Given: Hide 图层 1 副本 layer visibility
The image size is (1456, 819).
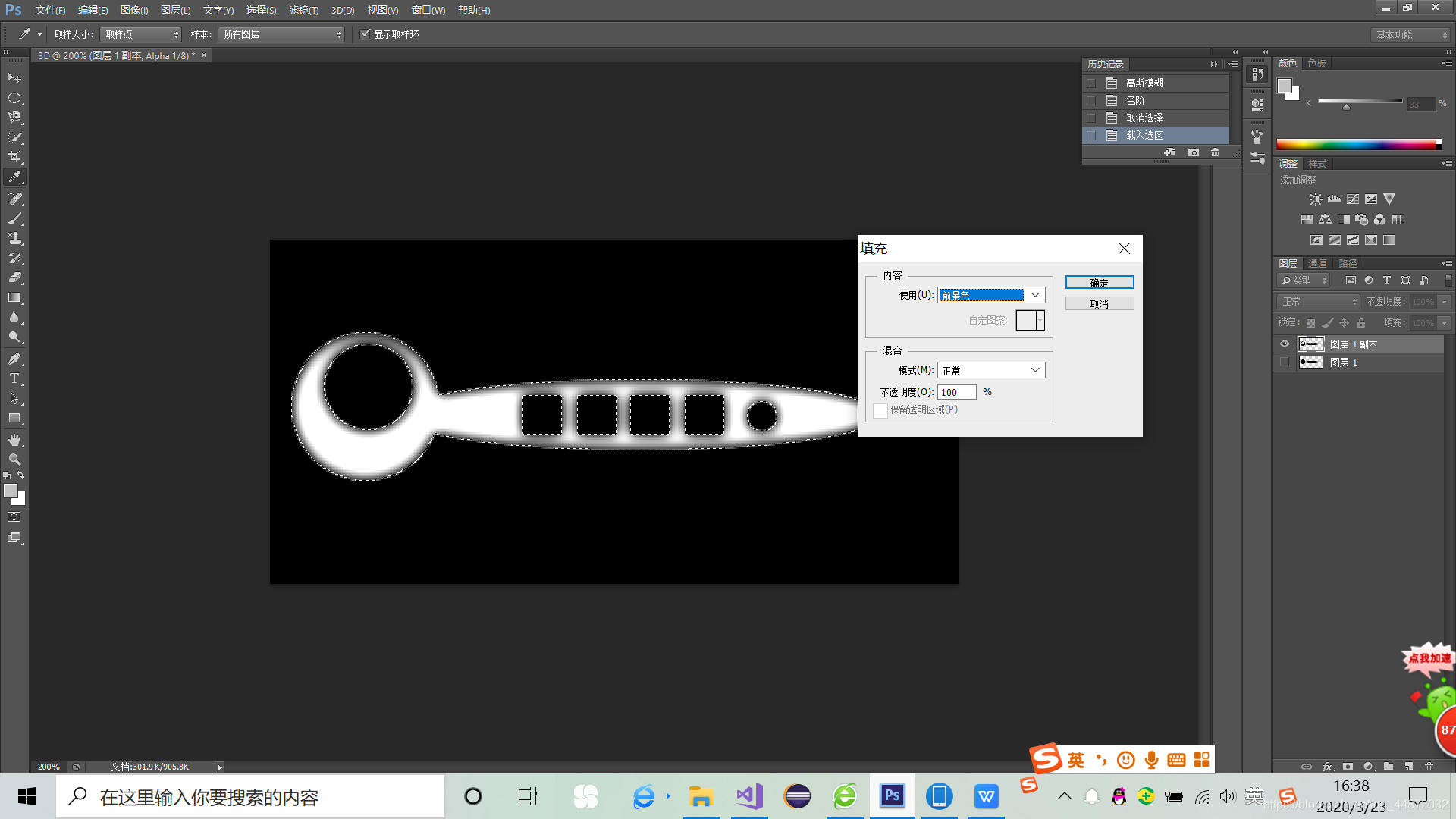Looking at the screenshot, I should [1285, 344].
